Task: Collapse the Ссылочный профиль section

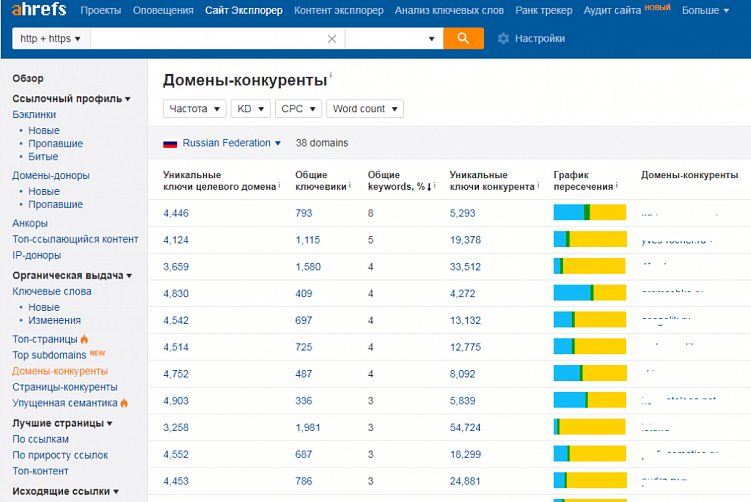Action: pos(71,99)
